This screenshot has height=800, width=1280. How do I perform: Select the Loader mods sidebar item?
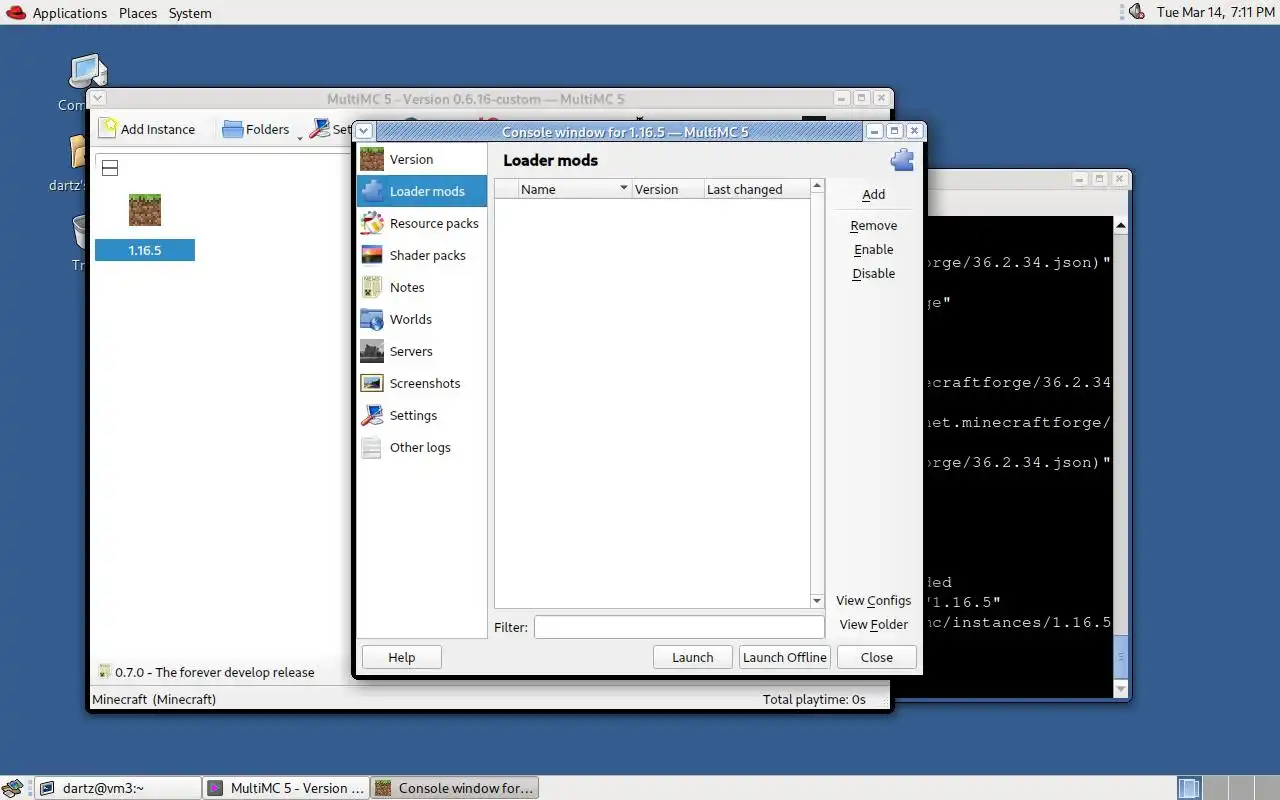pyautogui.click(x=422, y=191)
